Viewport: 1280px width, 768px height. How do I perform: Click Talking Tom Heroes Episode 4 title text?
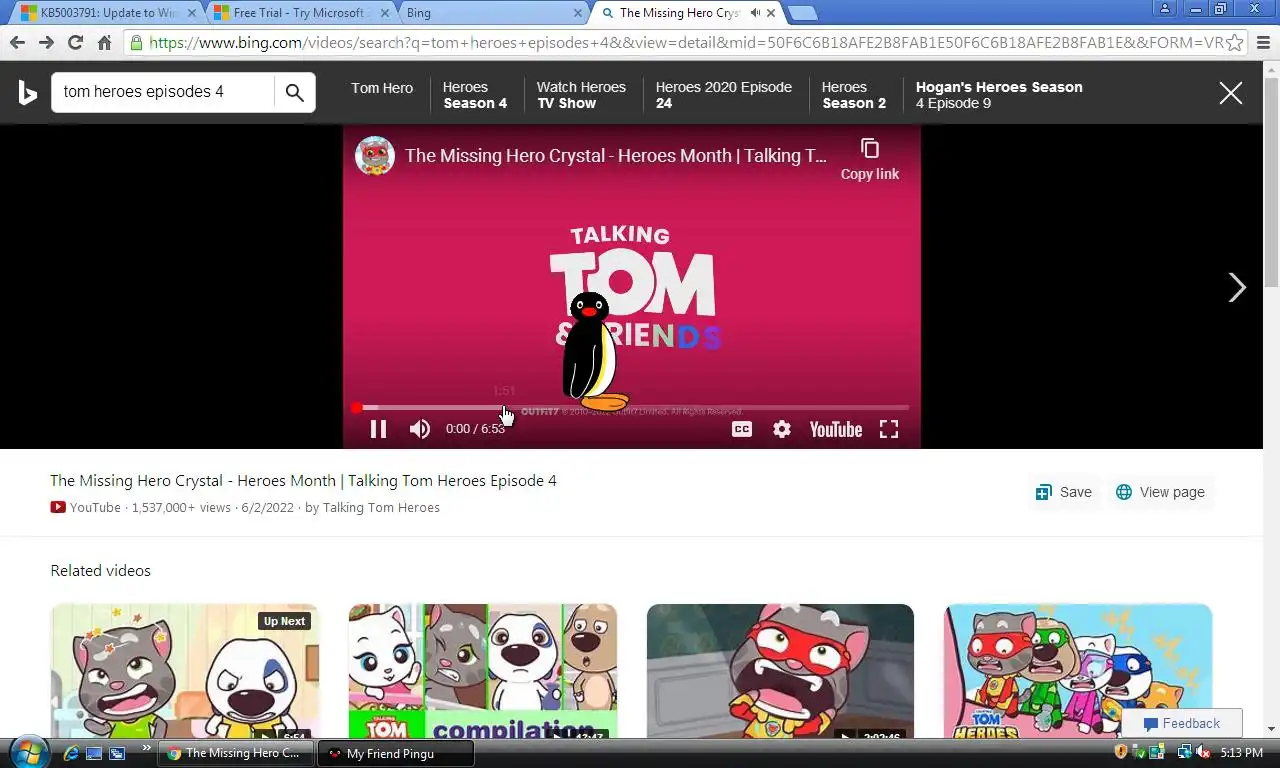pos(303,481)
